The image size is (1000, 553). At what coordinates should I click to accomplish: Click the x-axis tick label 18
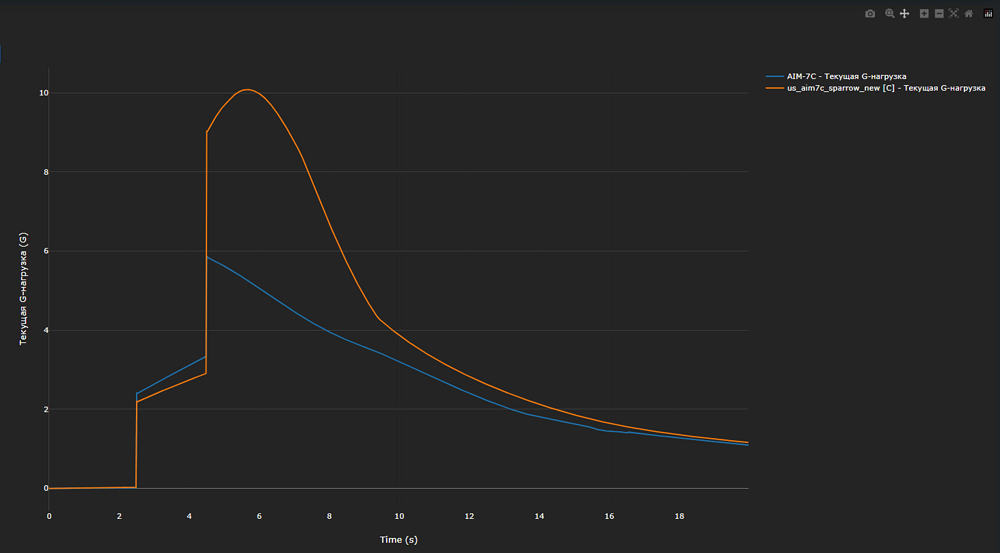click(x=679, y=516)
